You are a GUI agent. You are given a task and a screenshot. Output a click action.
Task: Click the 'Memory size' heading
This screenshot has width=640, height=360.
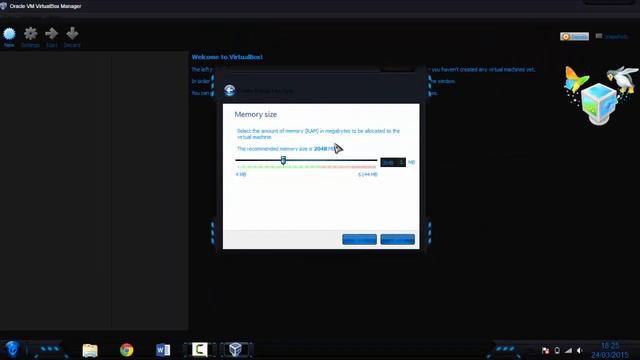[x=256, y=114]
